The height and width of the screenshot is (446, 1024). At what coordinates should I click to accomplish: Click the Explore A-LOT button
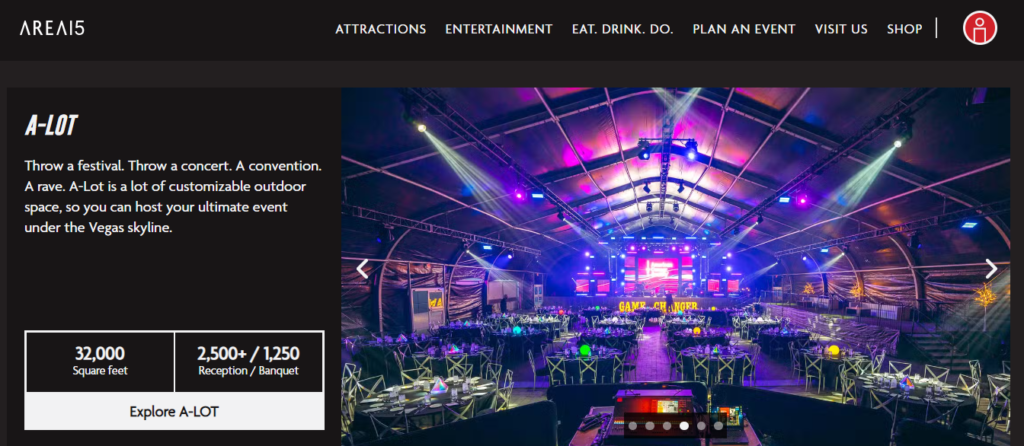coord(174,411)
